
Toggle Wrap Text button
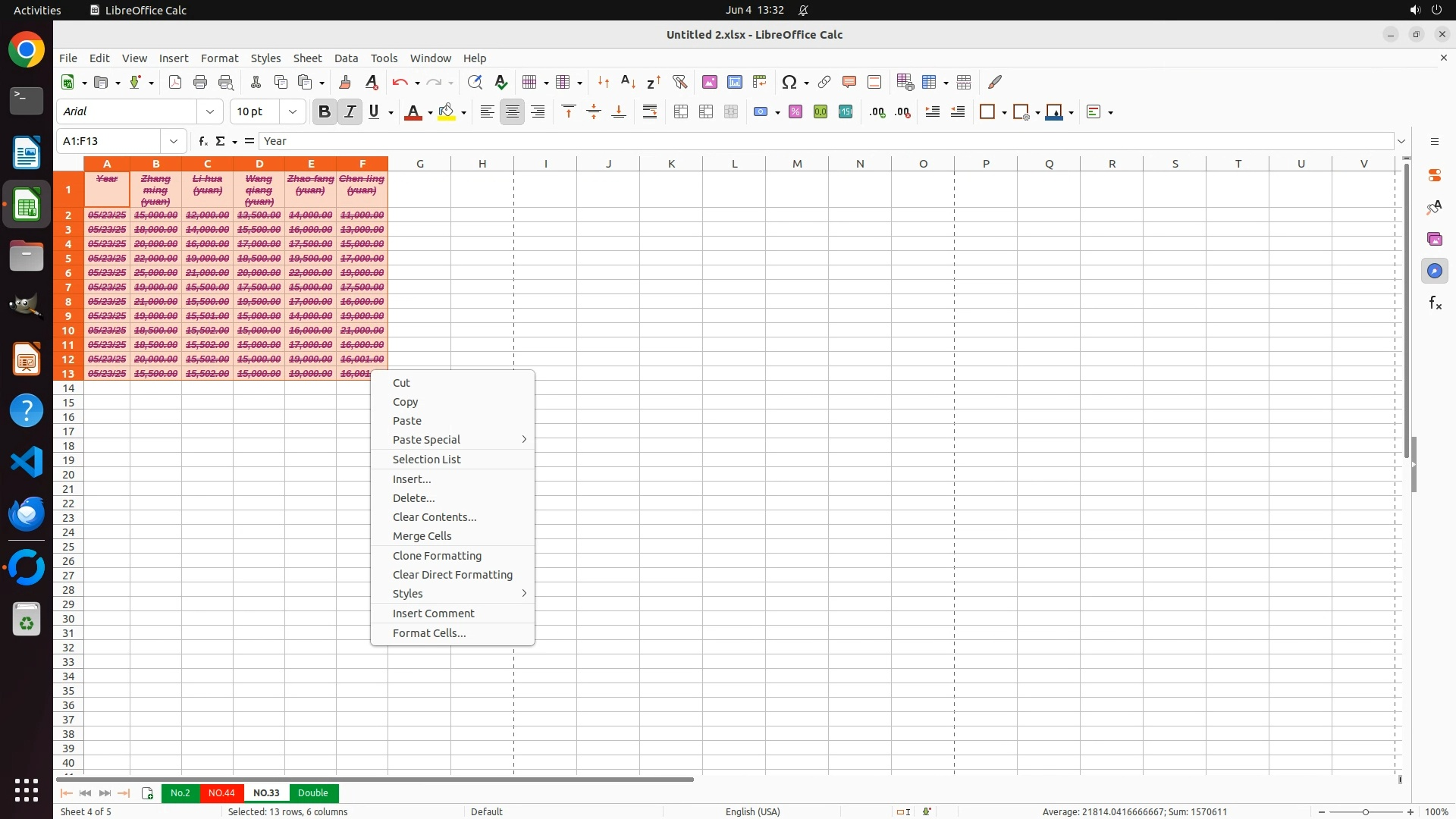[650, 112]
